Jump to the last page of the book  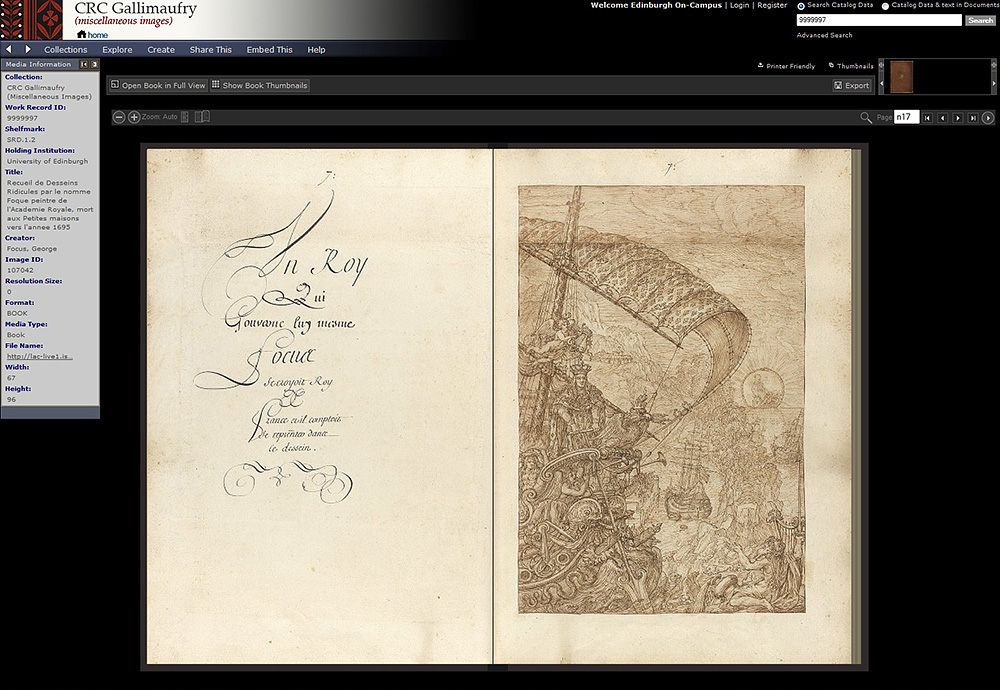(973, 118)
